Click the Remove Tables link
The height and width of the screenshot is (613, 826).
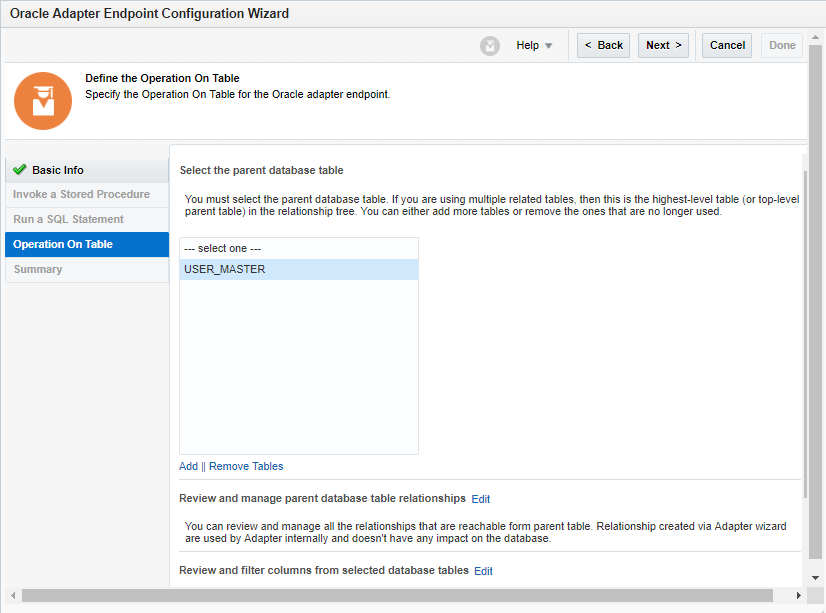245,466
